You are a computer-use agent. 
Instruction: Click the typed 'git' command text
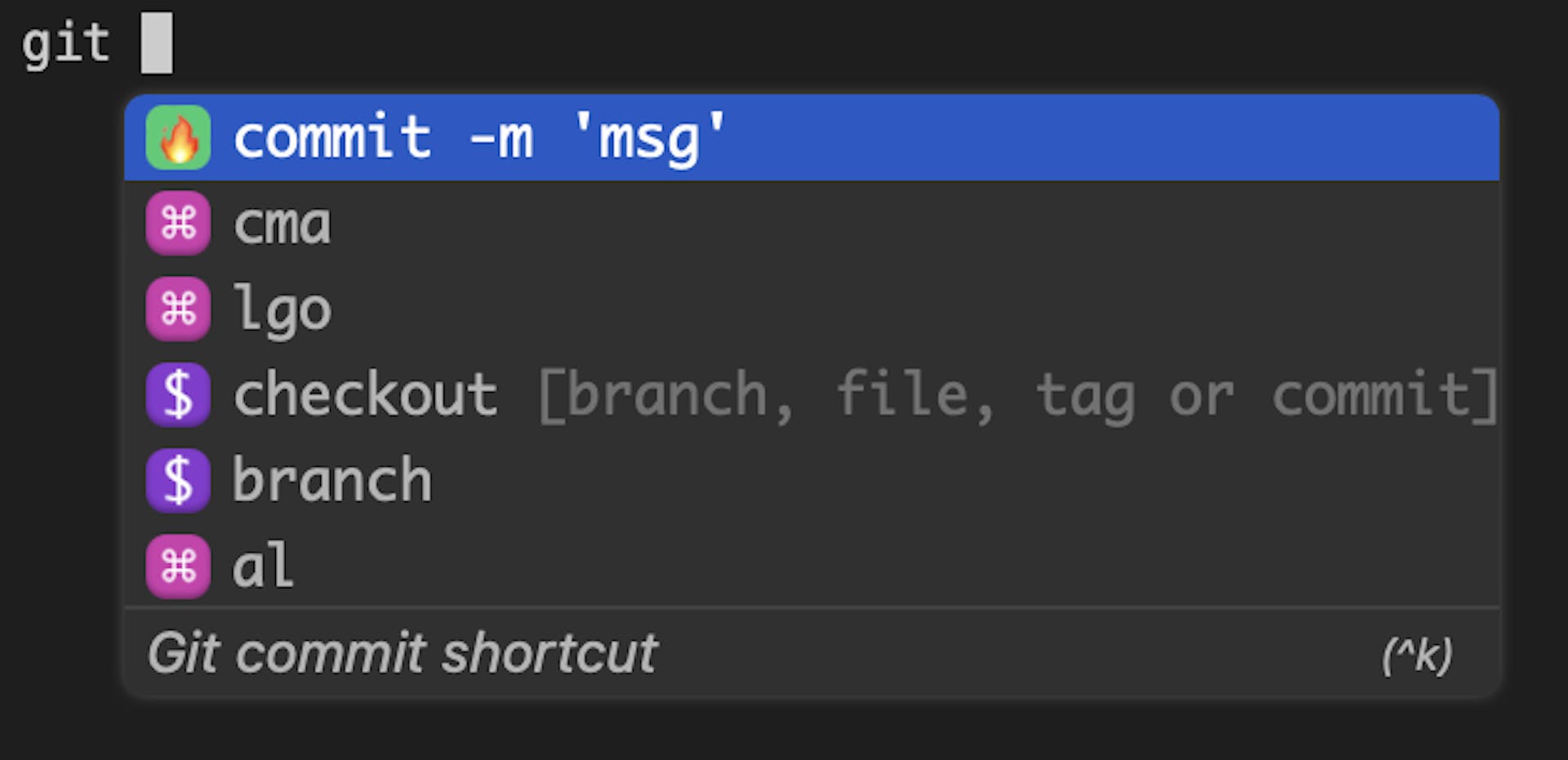coord(65,44)
